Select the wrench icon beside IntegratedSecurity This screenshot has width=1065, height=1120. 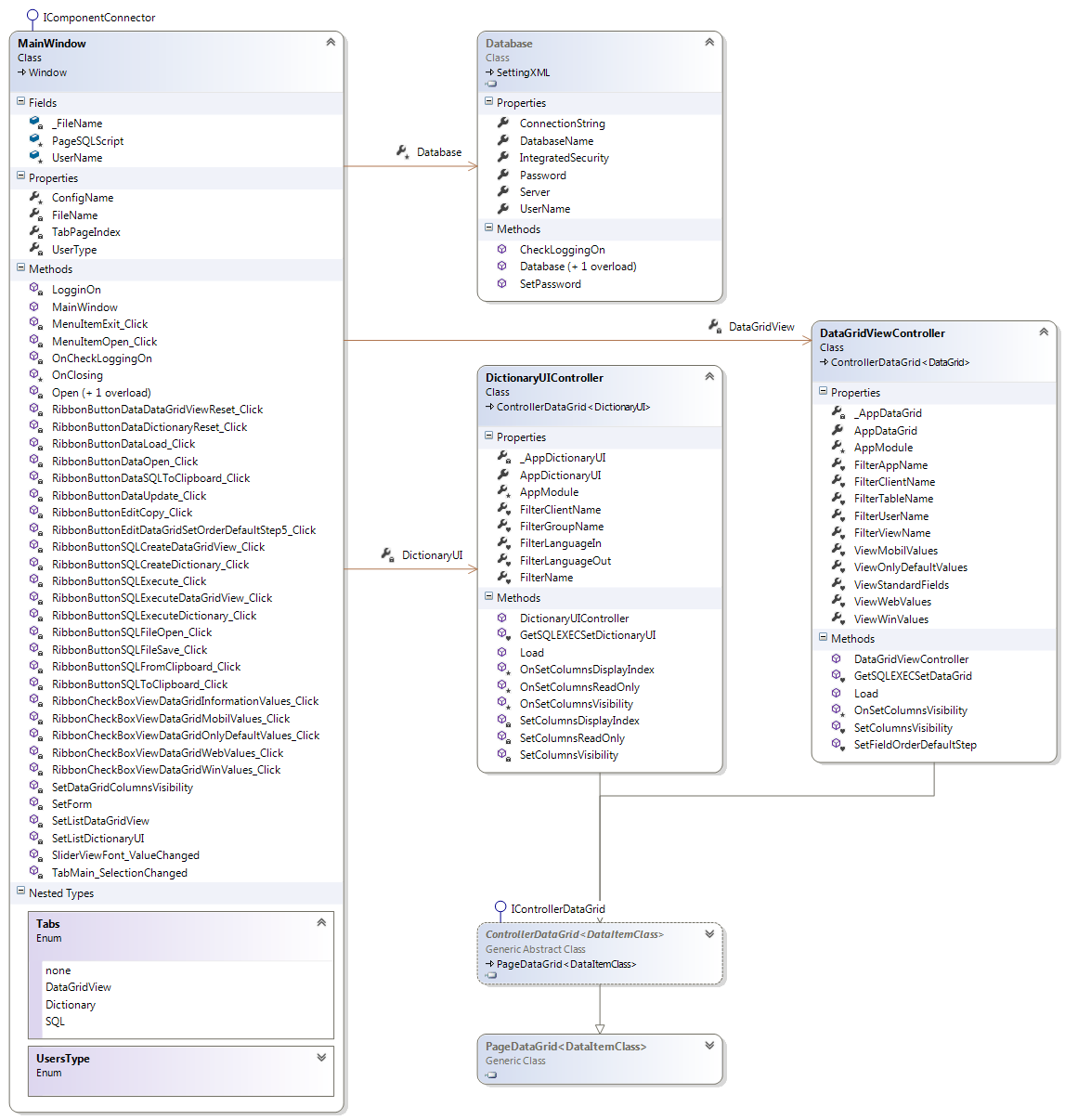point(503,157)
